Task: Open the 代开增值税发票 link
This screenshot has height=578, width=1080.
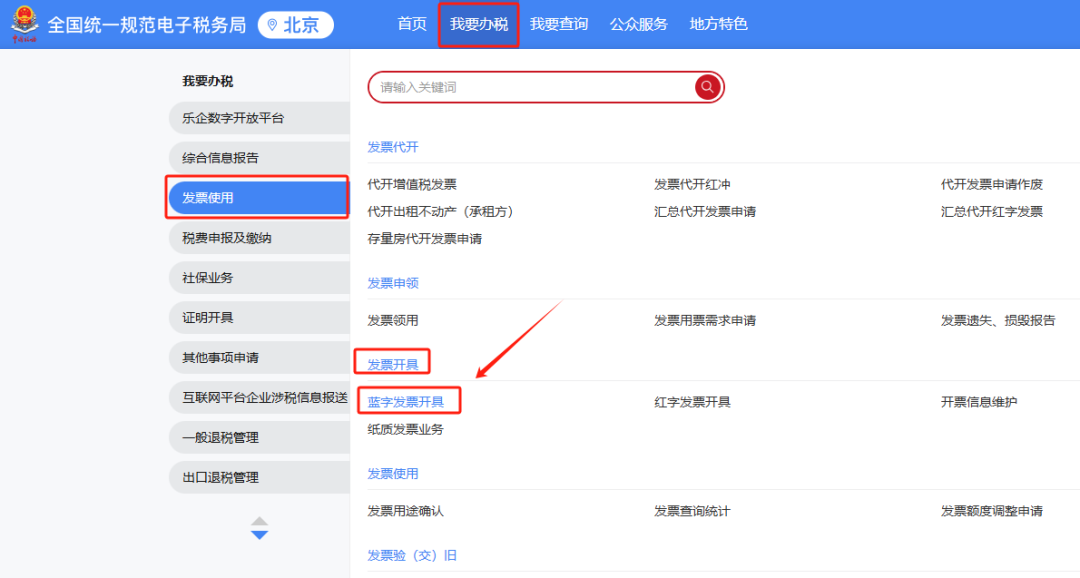Action: (x=412, y=184)
